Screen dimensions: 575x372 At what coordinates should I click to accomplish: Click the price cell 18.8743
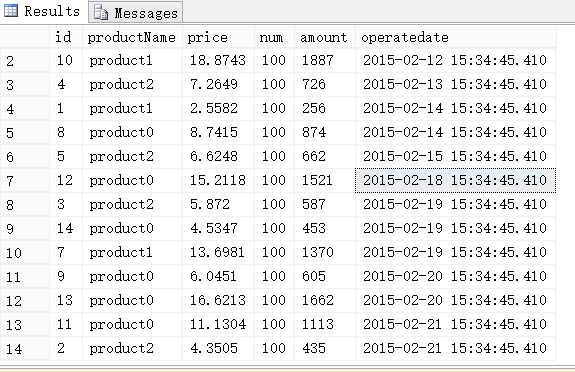(x=219, y=61)
